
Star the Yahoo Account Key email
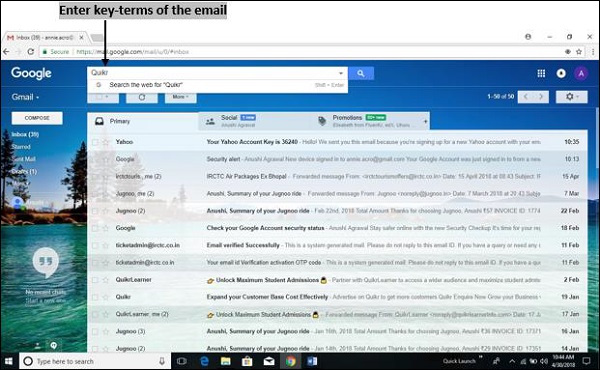(x=106, y=142)
